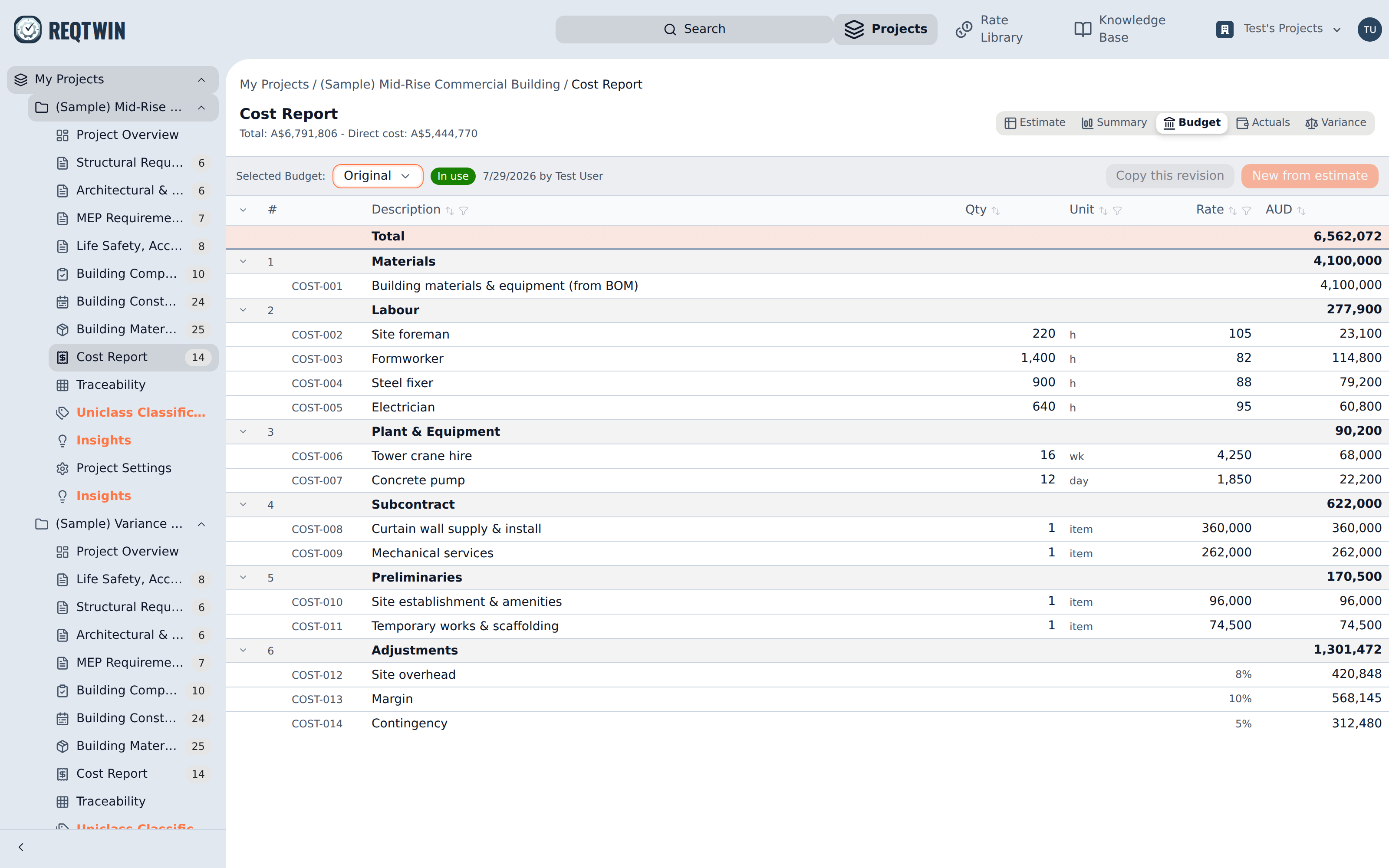Image resolution: width=1389 pixels, height=868 pixels.
Task: Select the COST-003 Formworker row
Action: pos(807,359)
